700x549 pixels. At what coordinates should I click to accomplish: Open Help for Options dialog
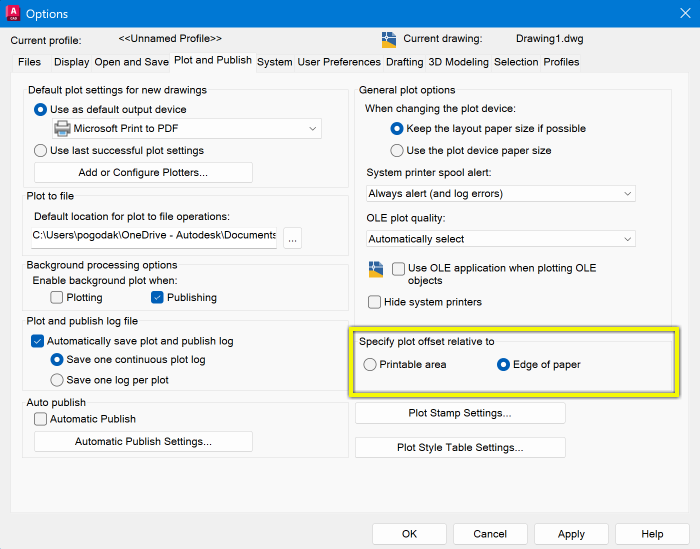[x=652, y=534]
